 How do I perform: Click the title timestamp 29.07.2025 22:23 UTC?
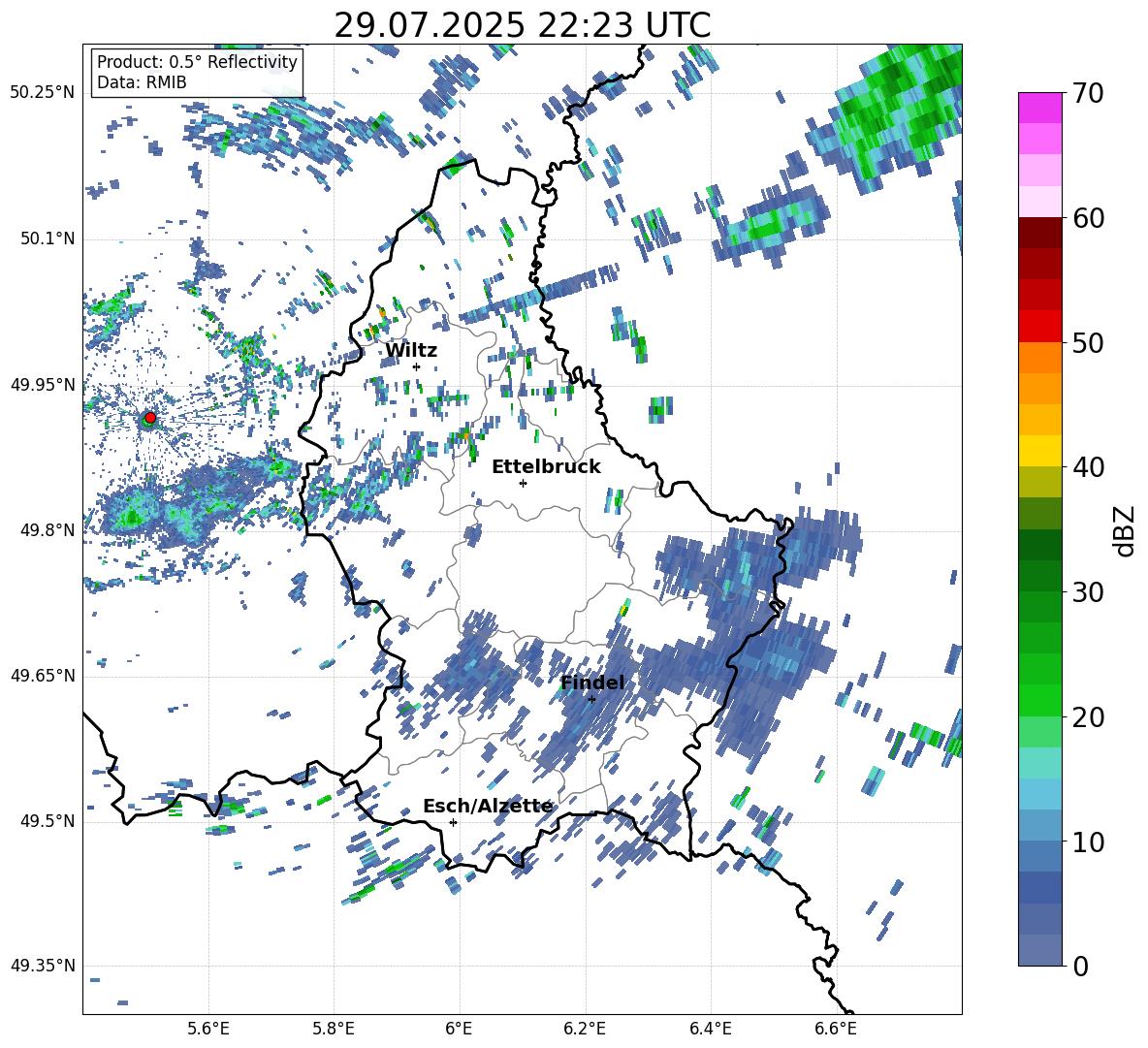[523, 25]
